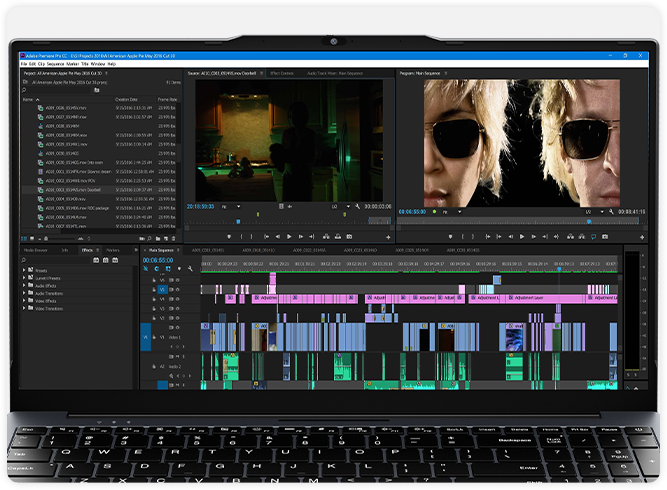This screenshot has height=490, width=667.
Task: Click the Add Marker icon in the Source monitor
Action: point(229,236)
